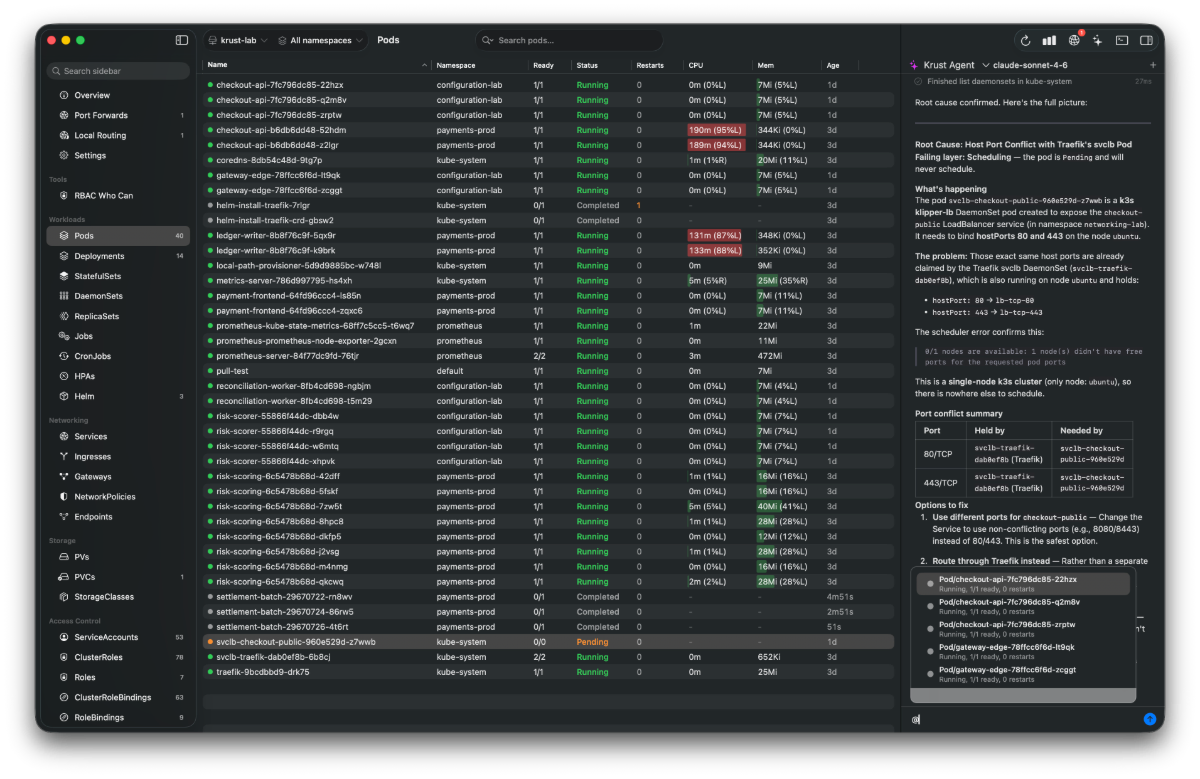Image resolution: width=1200 pixels, height=779 pixels.
Task: Change model via claude-sonnet-4-6 dropdown
Action: click(x=1030, y=65)
